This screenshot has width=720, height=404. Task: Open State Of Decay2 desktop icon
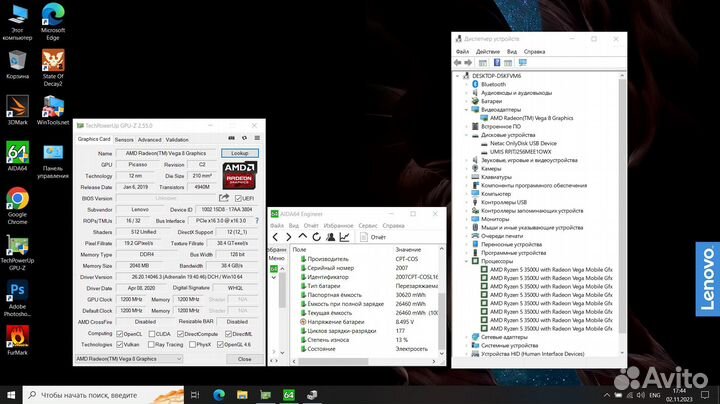coord(53,68)
